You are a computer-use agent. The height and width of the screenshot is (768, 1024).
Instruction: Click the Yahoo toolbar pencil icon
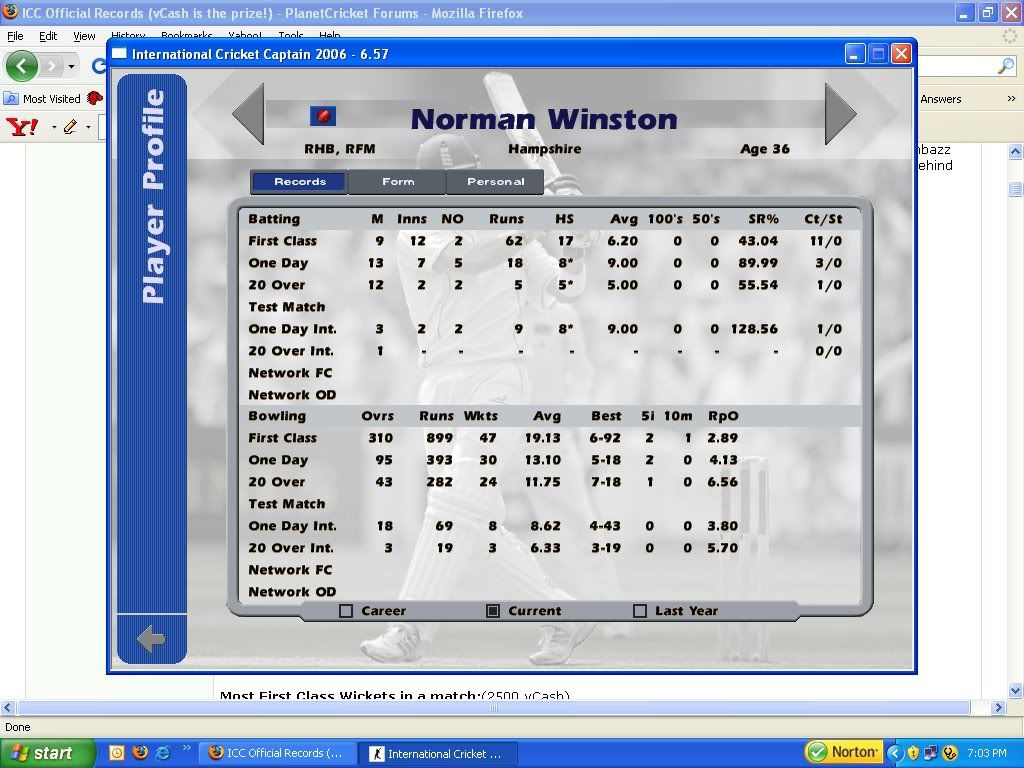[71, 126]
